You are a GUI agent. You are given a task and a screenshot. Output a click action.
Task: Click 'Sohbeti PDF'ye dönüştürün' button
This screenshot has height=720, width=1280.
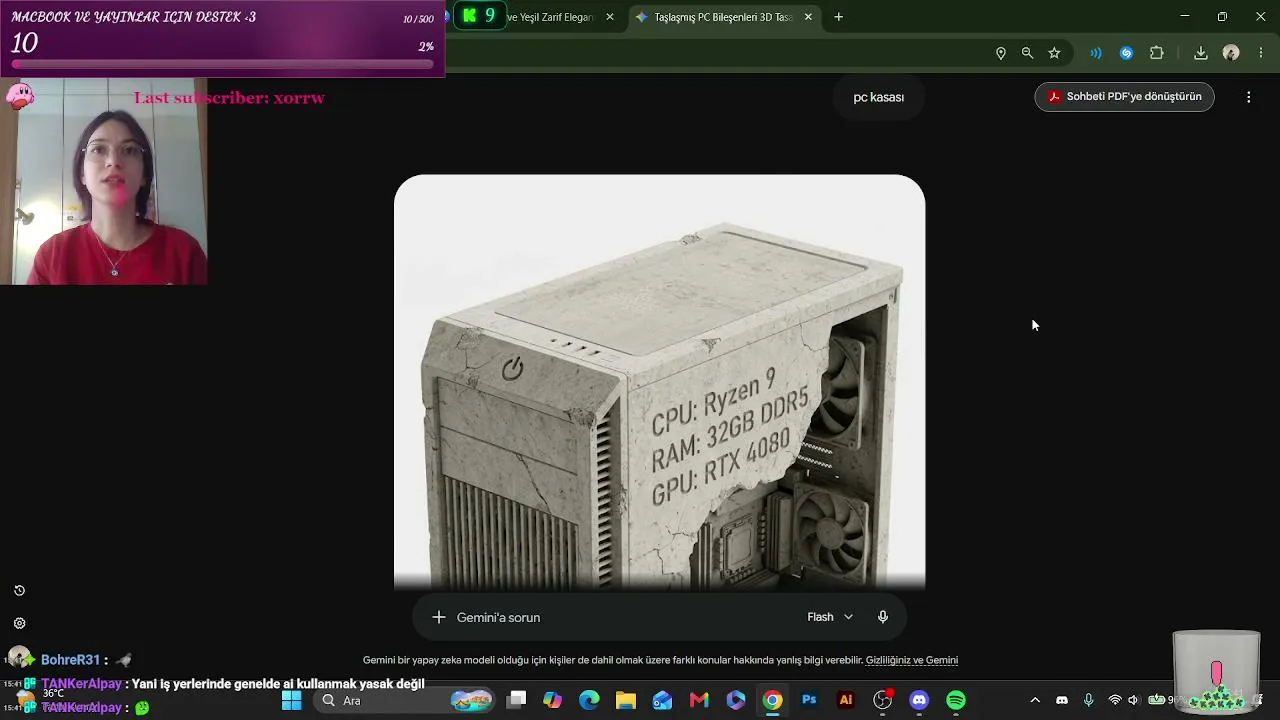(1125, 97)
